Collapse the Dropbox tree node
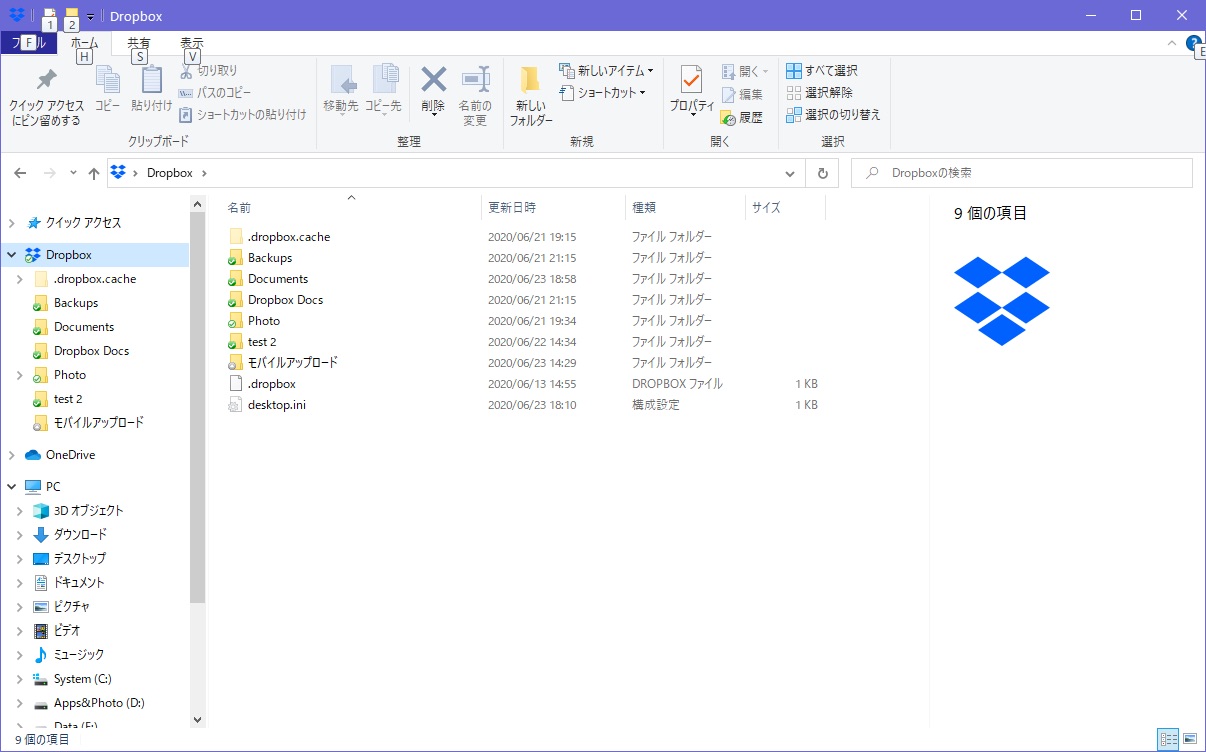The width and height of the screenshot is (1206, 752). (x=12, y=255)
